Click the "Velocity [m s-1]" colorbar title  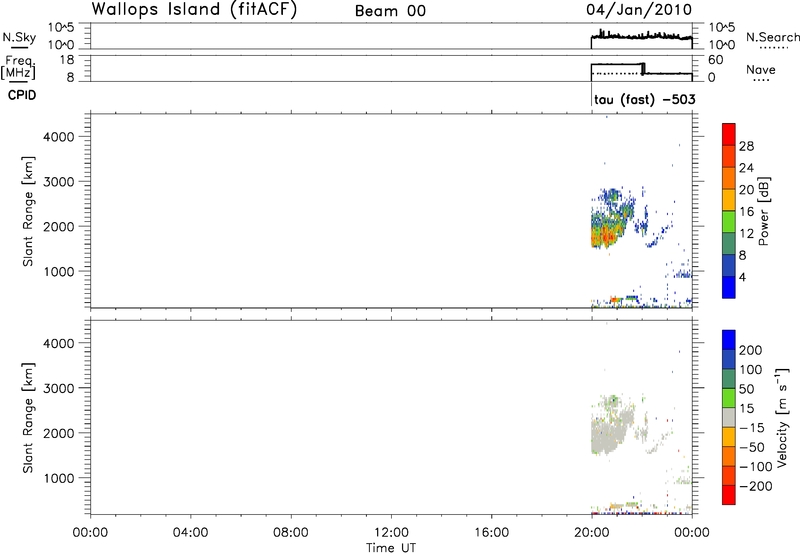point(782,417)
